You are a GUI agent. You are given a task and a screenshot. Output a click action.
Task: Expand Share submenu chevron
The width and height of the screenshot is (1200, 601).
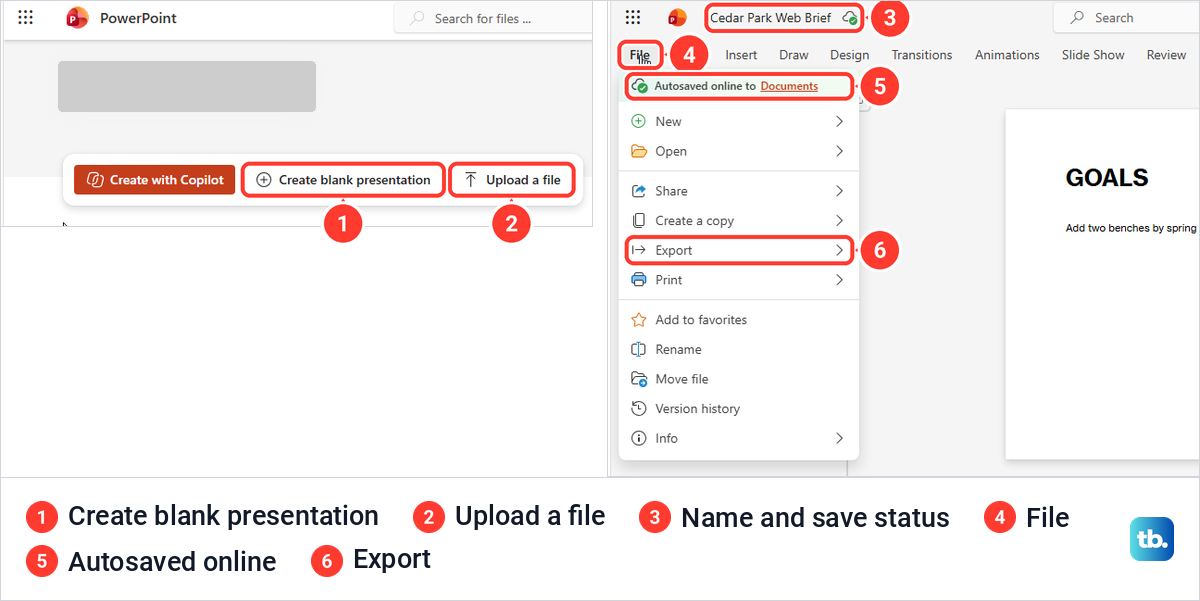point(839,191)
